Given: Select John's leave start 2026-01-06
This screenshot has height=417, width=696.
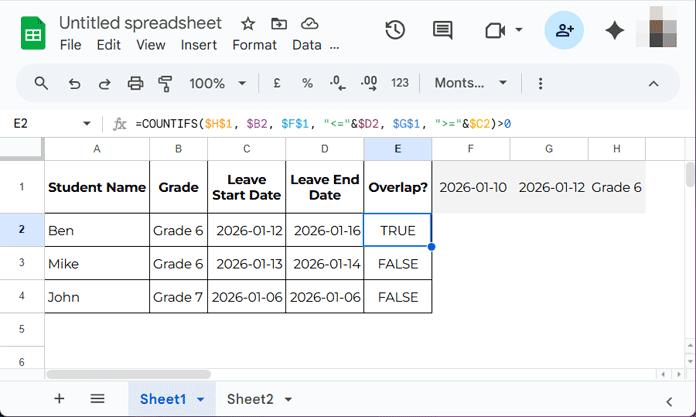Looking at the screenshot, I should pyautogui.click(x=246, y=297).
